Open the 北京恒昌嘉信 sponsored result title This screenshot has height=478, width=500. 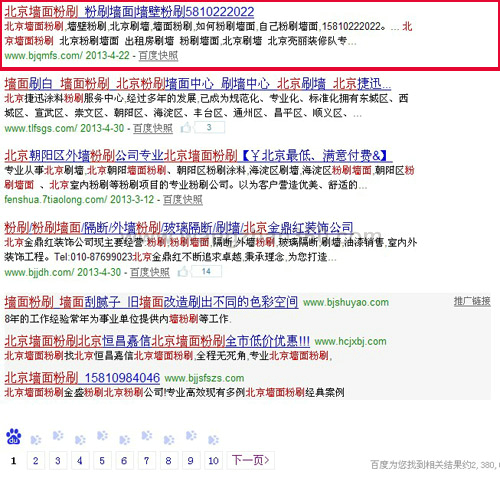157,341
